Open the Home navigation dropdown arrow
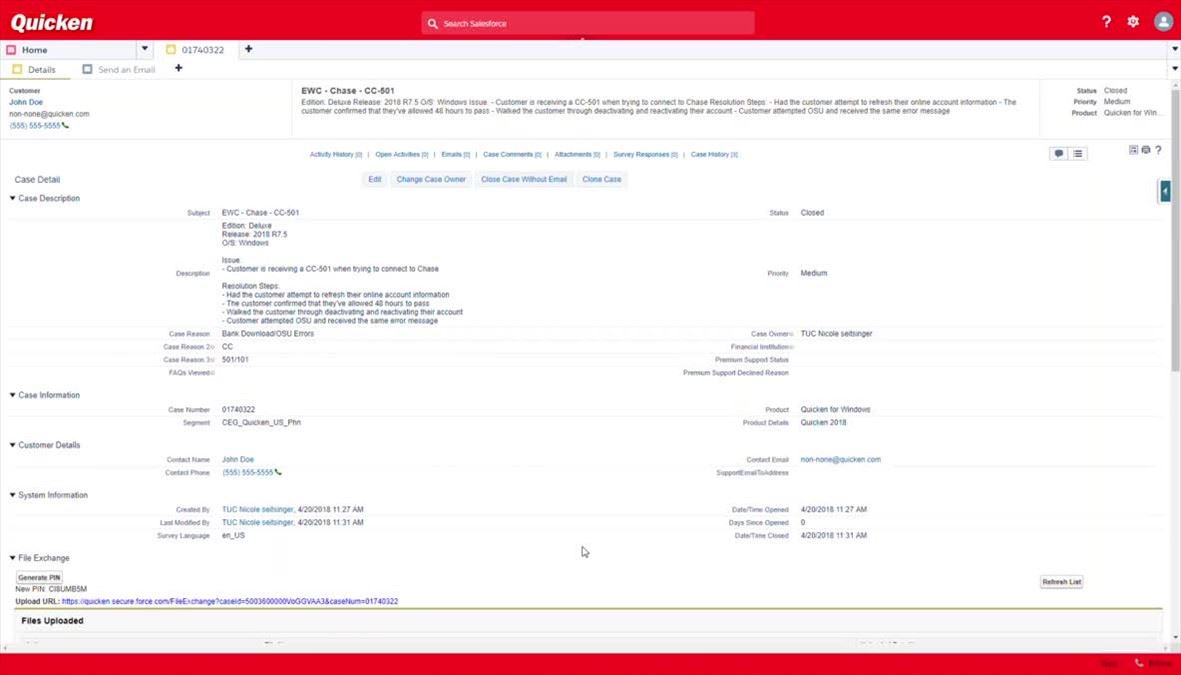1181x675 pixels. click(144, 49)
